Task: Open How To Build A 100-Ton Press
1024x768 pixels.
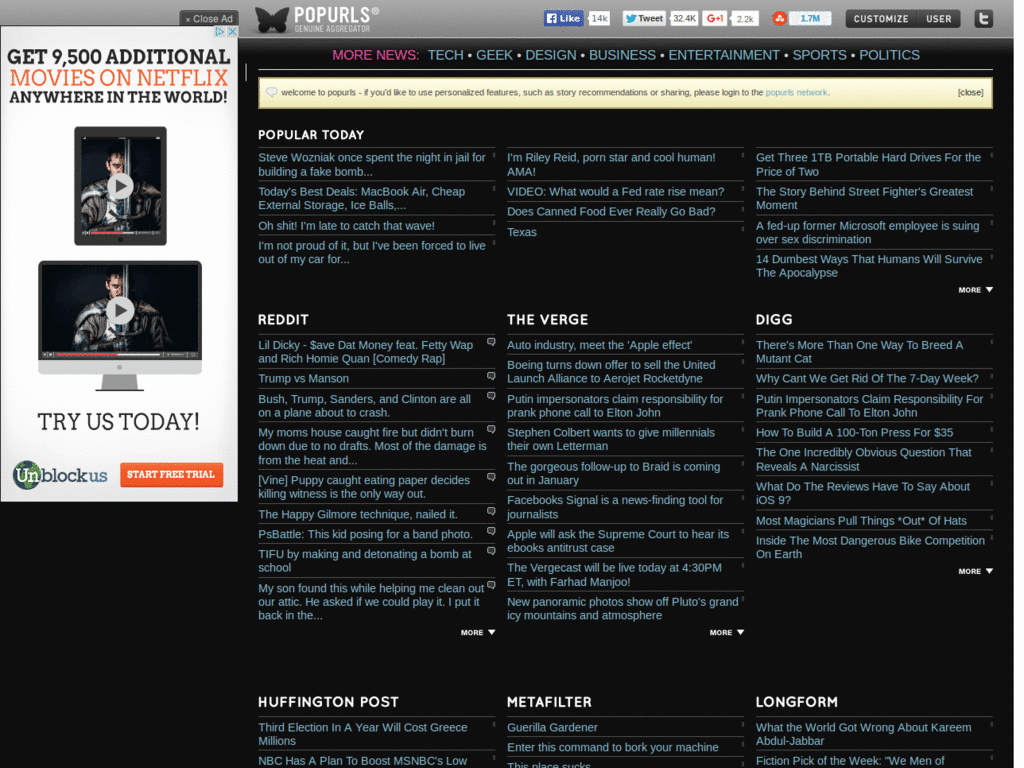Action: (854, 432)
